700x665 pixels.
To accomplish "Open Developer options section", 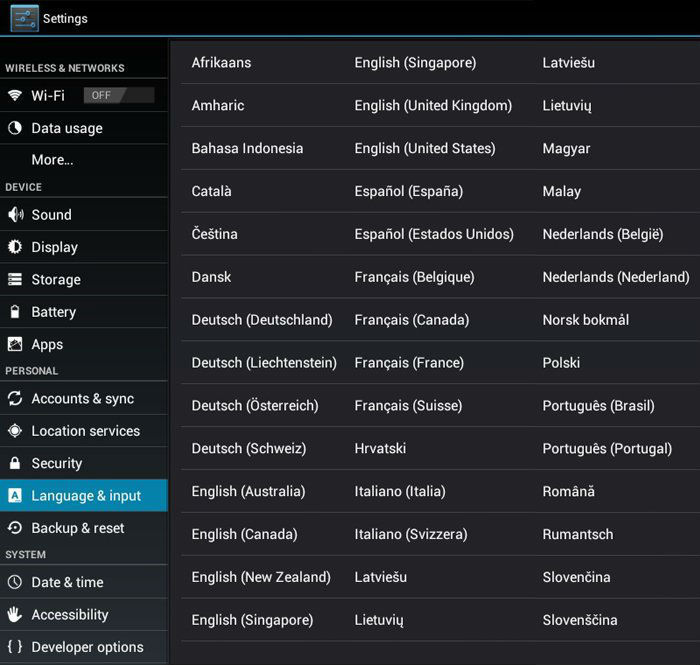I will 87,647.
